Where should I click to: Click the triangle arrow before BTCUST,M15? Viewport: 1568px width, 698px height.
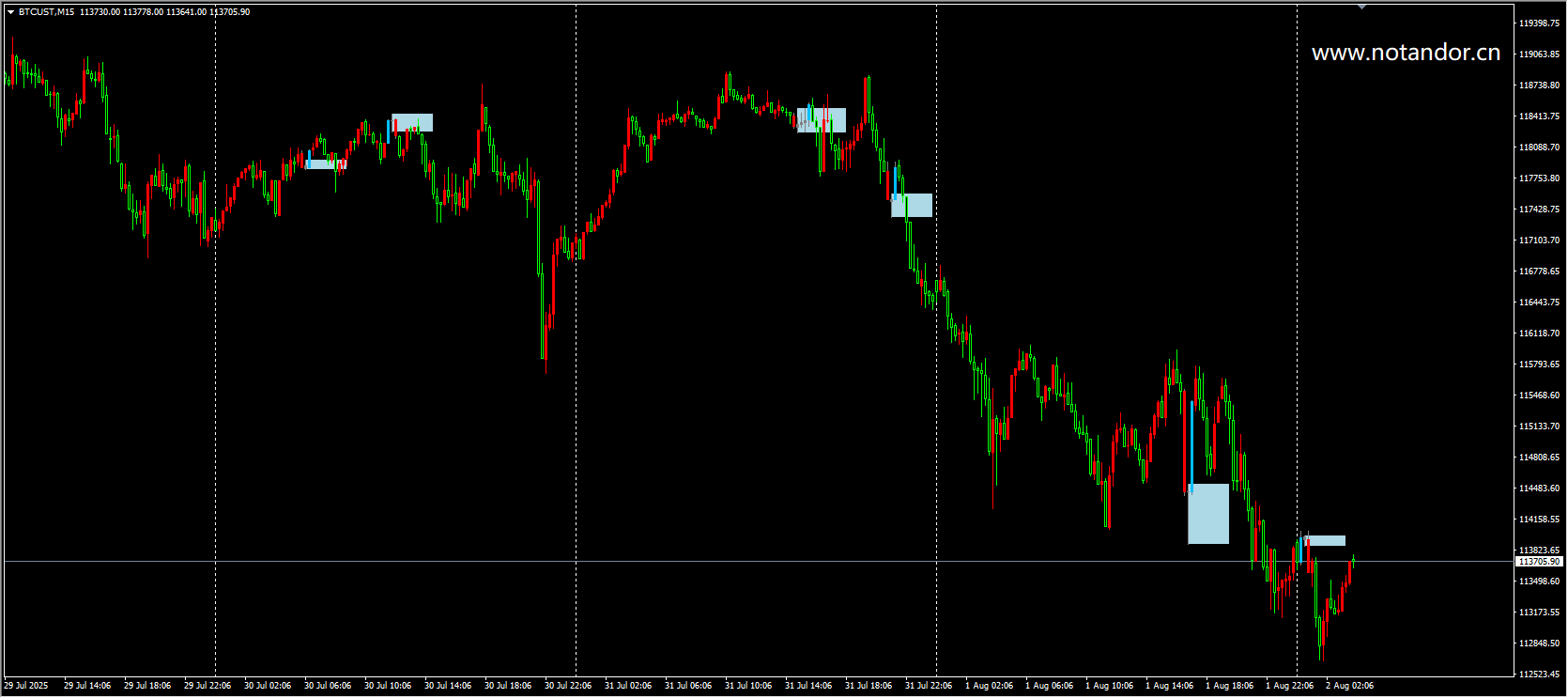pos(10,12)
